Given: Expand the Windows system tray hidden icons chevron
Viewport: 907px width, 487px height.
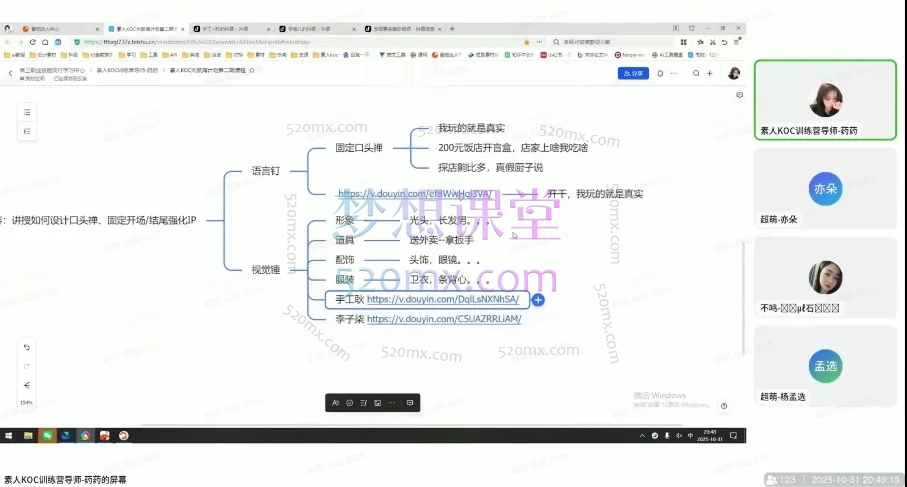Looking at the screenshot, I should (641, 436).
